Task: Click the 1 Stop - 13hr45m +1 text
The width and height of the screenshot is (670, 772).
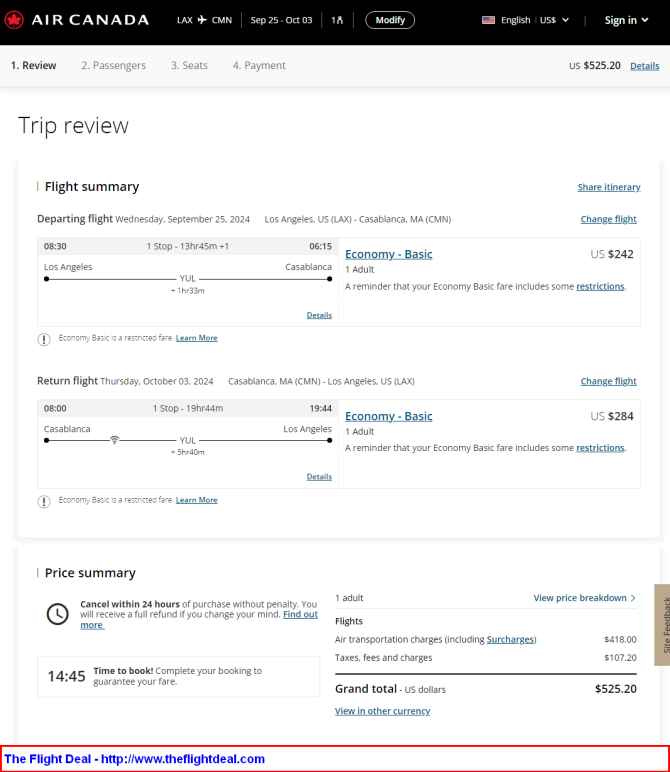Action: coord(188,246)
